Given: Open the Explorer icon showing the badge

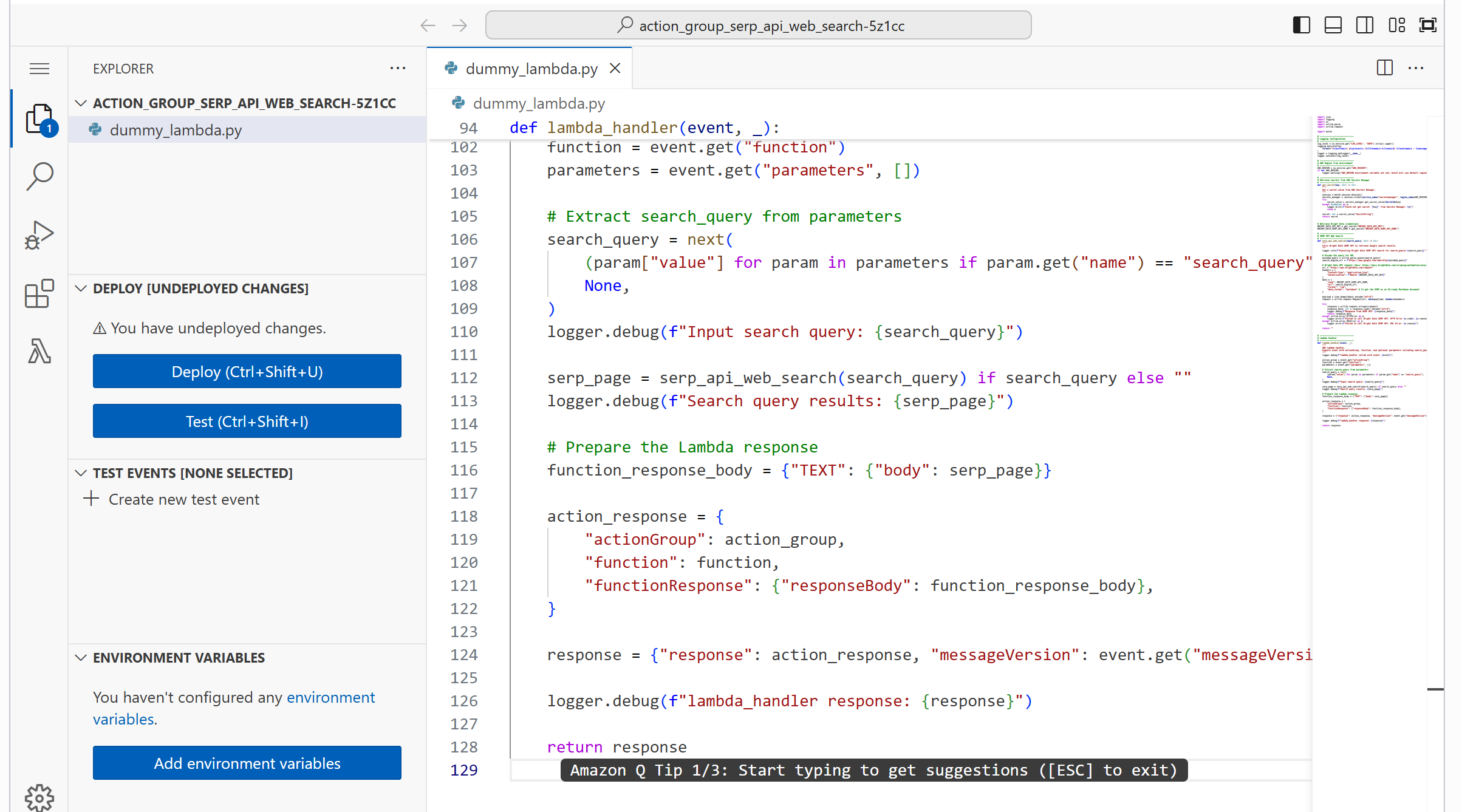Looking at the screenshot, I should [39, 118].
